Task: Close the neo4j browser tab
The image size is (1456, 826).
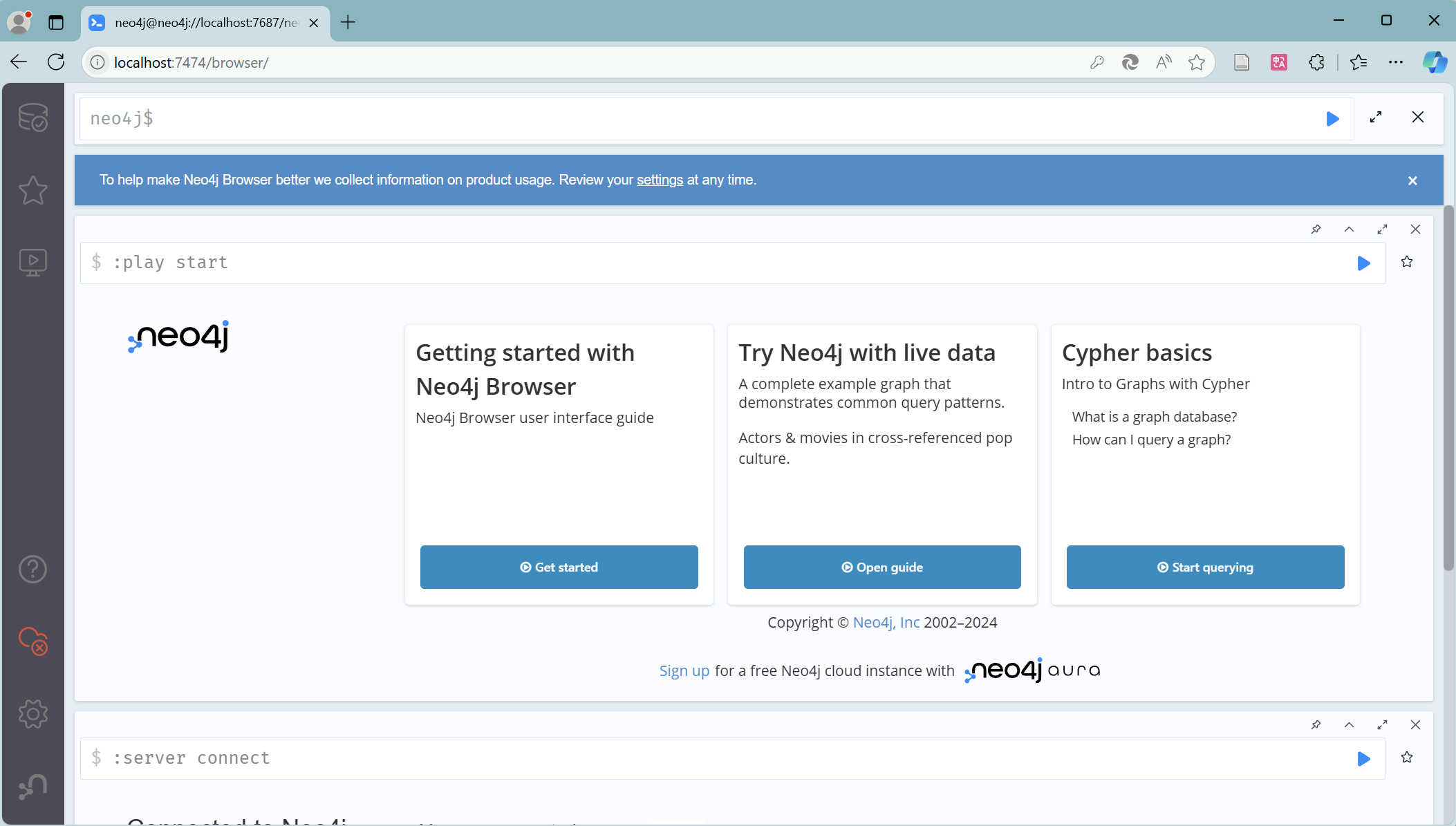Action: point(313,23)
